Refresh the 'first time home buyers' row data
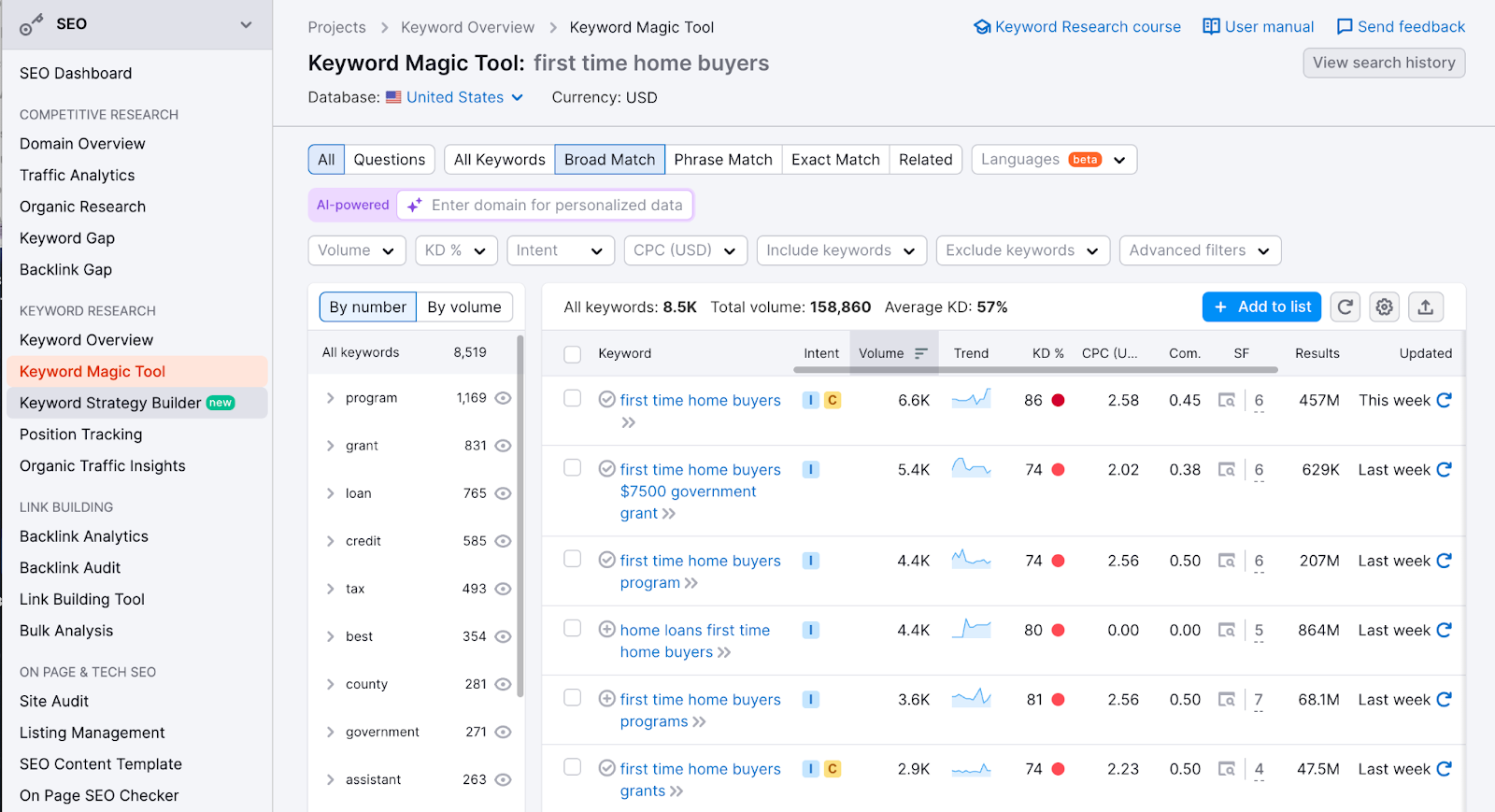Viewport: 1495px width, 812px height. 1444,400
